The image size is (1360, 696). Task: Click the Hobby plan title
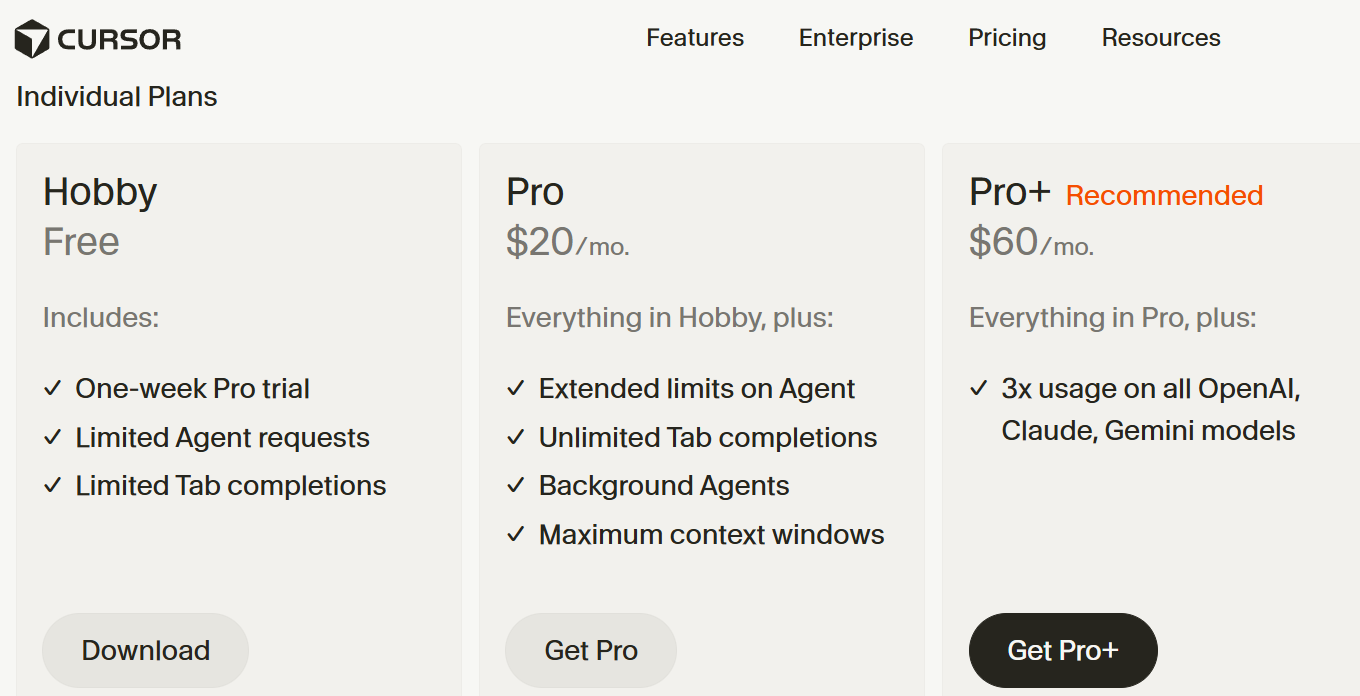100,192
